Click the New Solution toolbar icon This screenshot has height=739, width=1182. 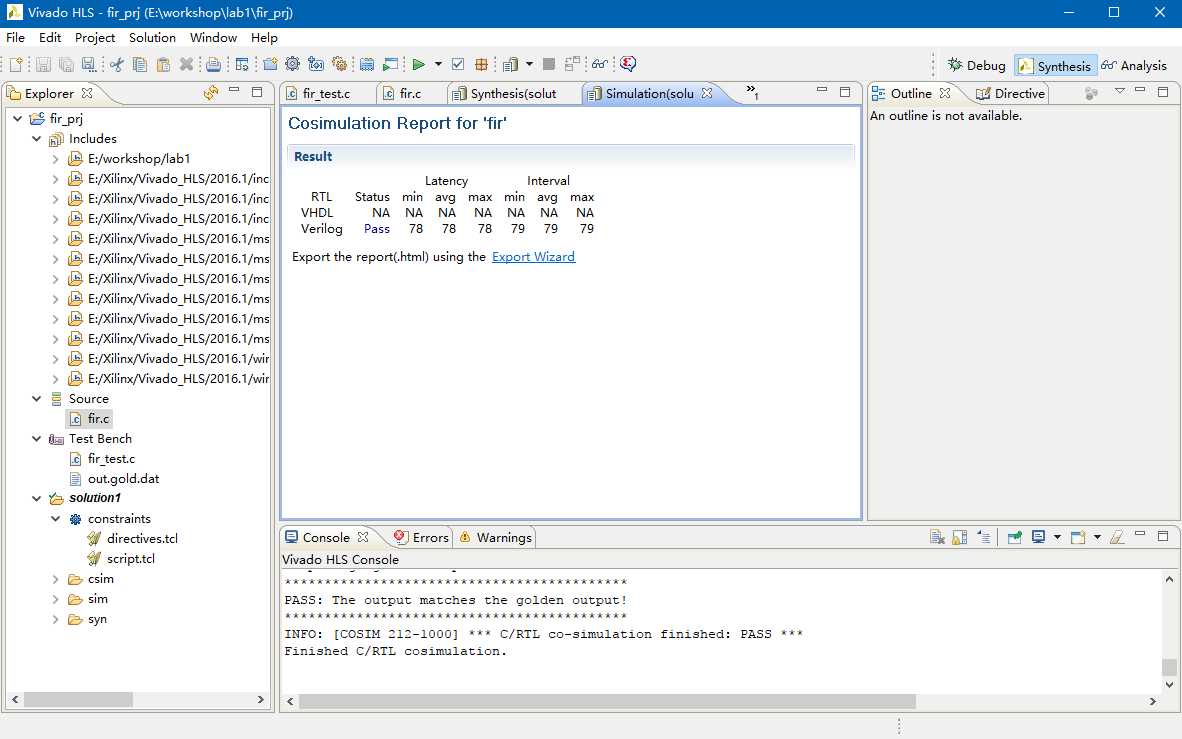pos(316,64)
